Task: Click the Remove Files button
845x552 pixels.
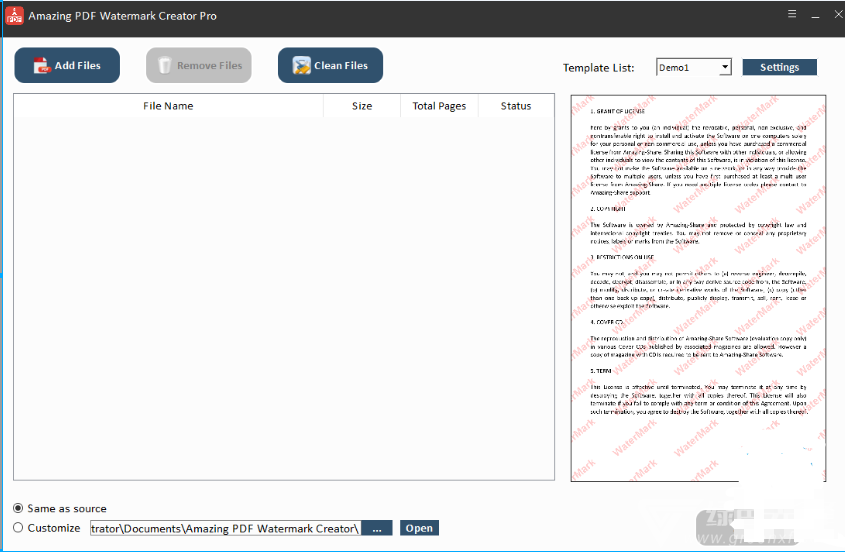Action: coord(198,65)
